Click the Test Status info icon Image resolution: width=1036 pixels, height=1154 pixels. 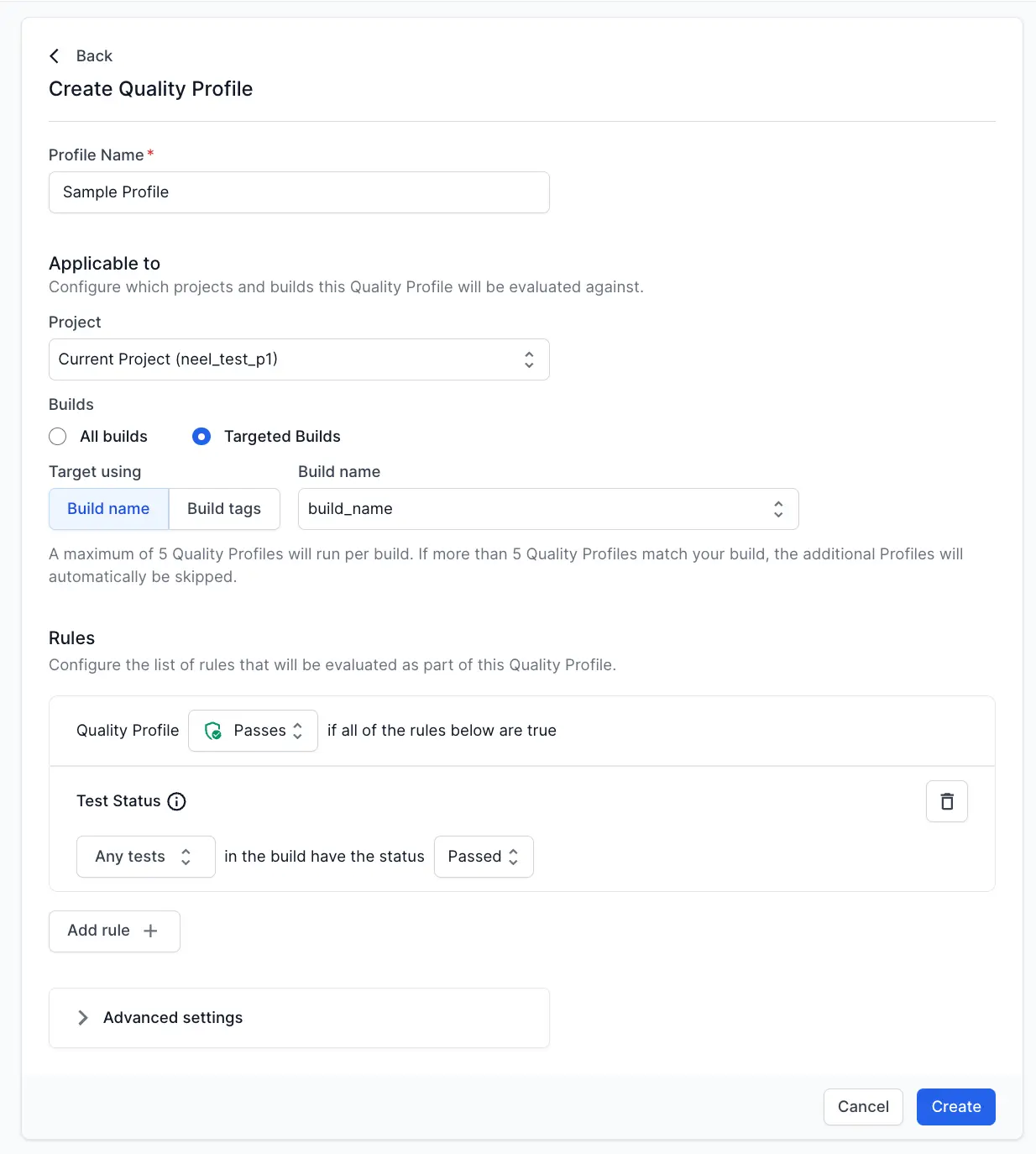[x=176, y=801]
